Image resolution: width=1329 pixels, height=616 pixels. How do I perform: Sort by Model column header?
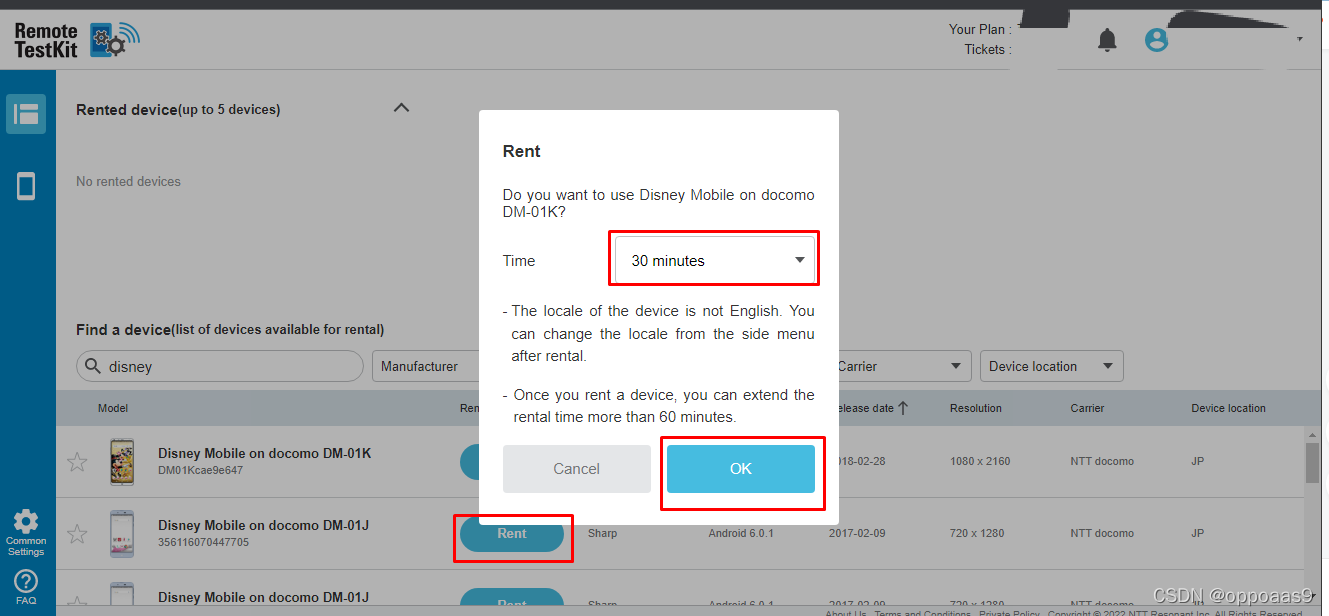[x=113, y=408]
